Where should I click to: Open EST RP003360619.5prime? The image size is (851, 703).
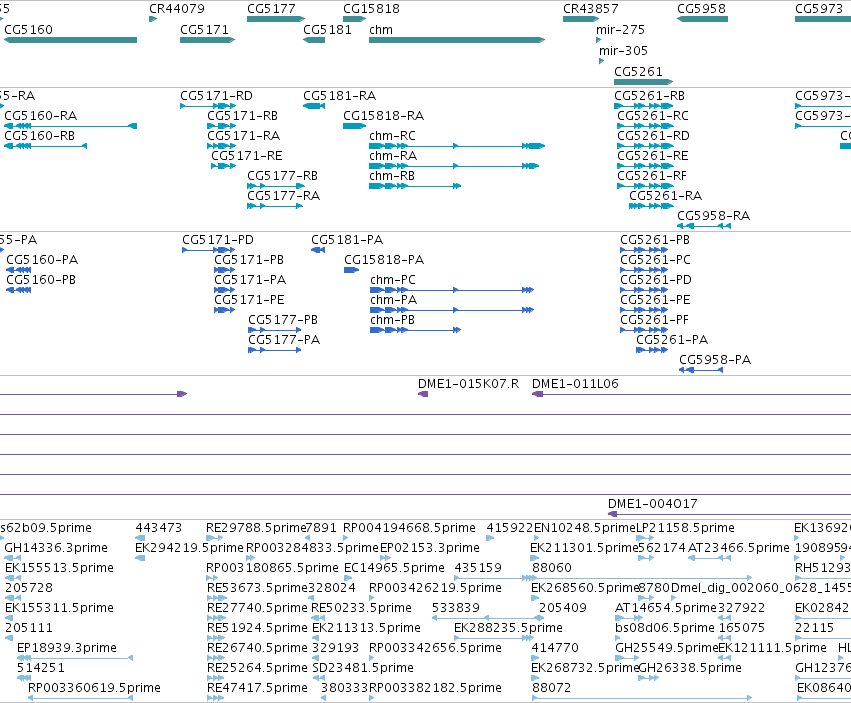[x=94, y=688]
